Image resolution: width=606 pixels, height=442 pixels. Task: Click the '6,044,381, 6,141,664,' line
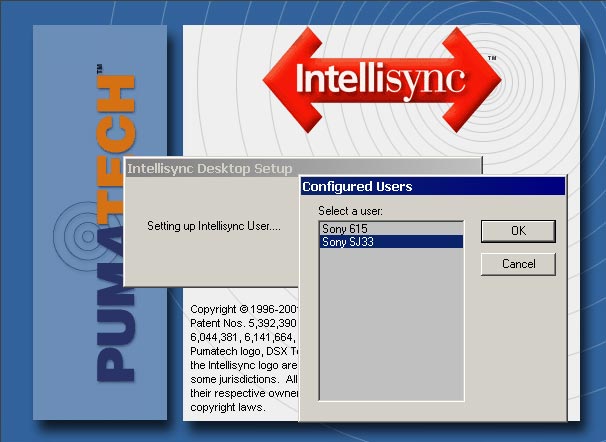coord(243,337)
